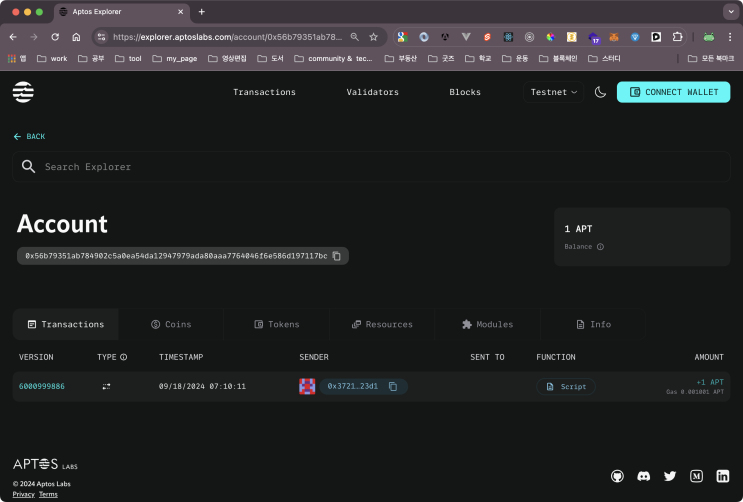Viewport: 743px width, 502px height.
Task: Switch to the Coins tab
Action: coord(171,324)
